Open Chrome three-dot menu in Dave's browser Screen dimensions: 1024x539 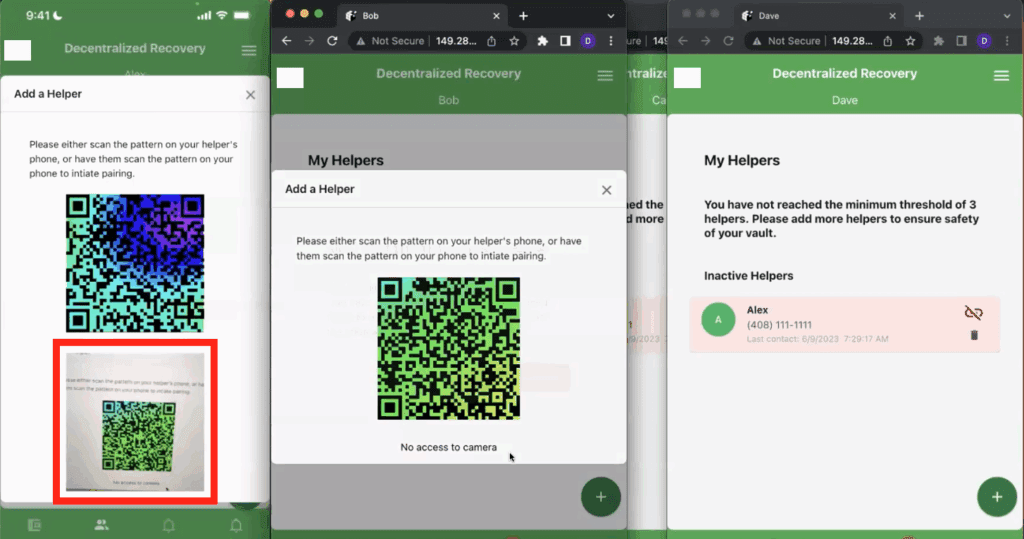point(1008,41)
